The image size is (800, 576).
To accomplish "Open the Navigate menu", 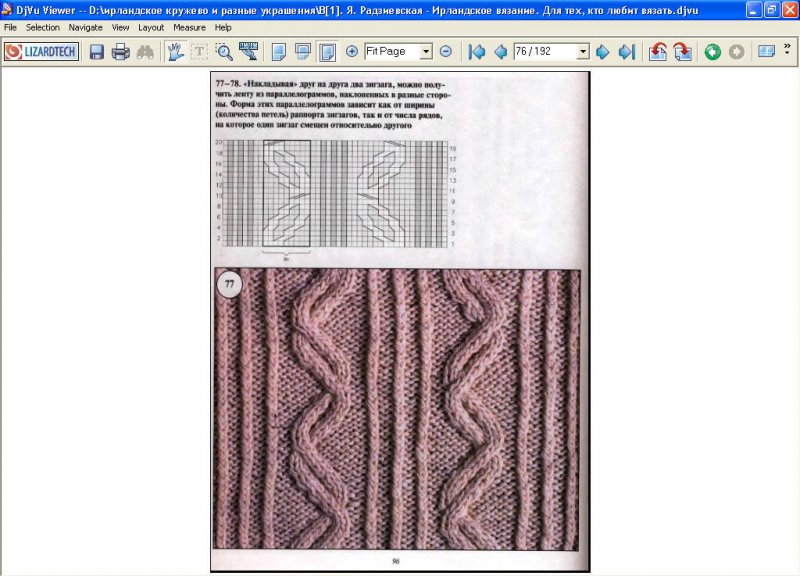I will coord(86,28).
